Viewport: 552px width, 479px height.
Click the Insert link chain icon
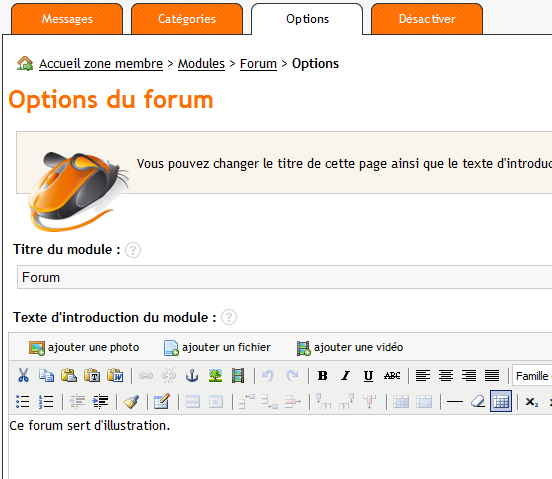point(145,376)
